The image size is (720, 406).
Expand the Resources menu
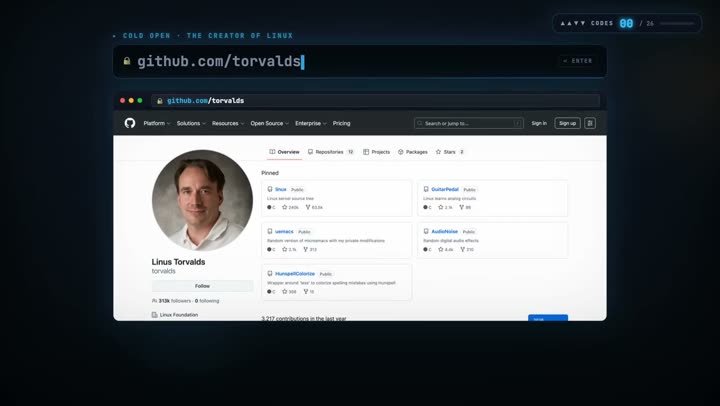pos(228,123)
